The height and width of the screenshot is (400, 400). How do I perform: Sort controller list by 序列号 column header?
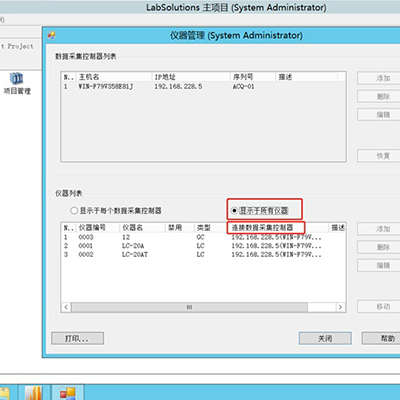point(253,77)
